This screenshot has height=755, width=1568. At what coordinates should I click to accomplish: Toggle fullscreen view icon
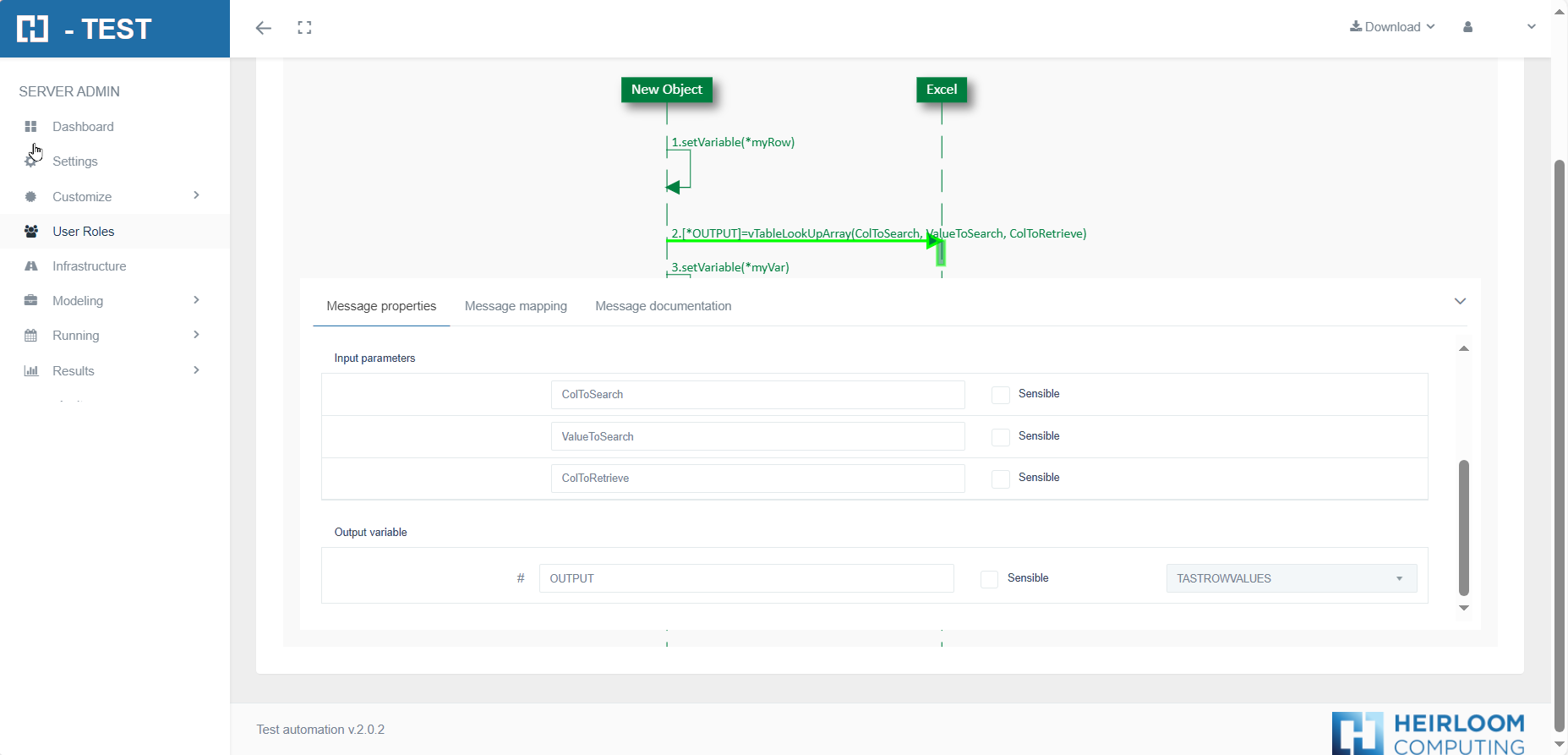[305, 28]
